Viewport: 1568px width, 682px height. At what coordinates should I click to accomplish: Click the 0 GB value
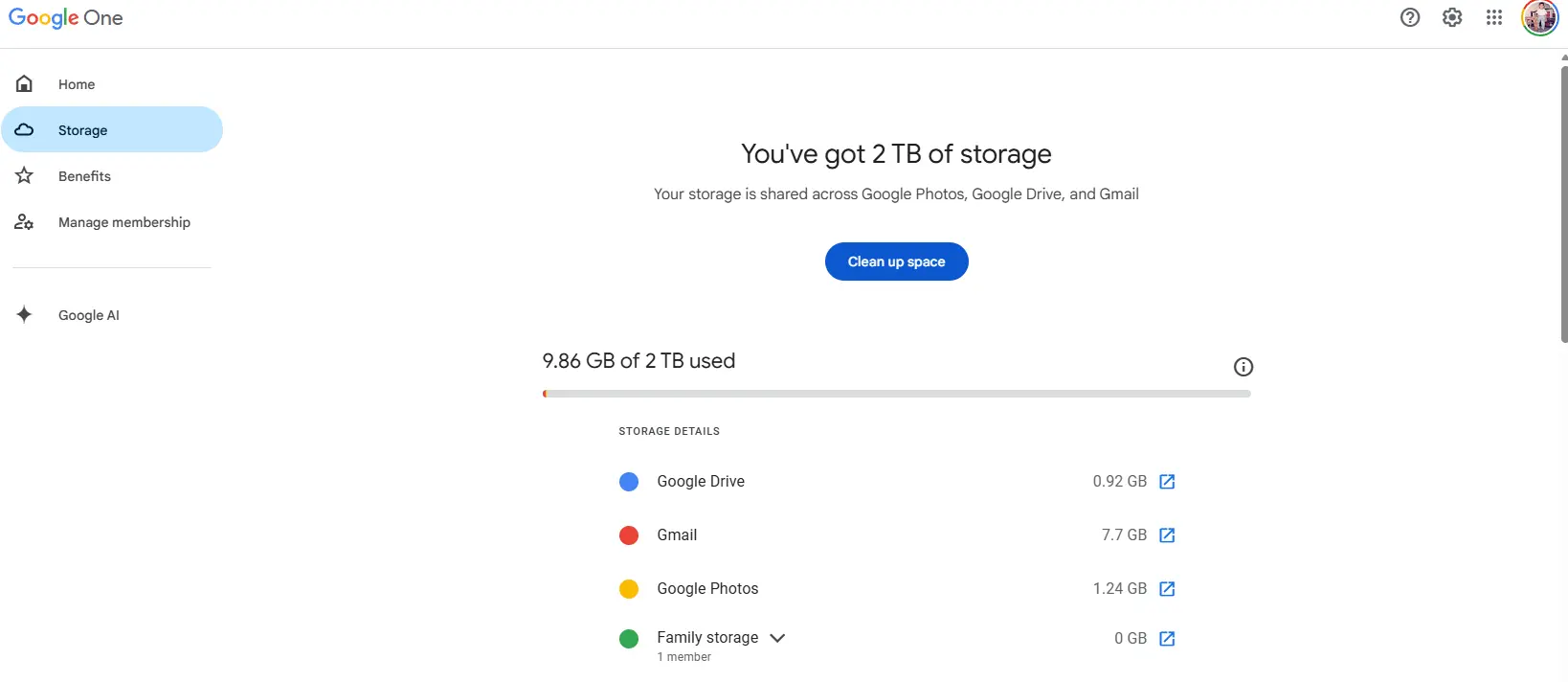[1131, 639]
